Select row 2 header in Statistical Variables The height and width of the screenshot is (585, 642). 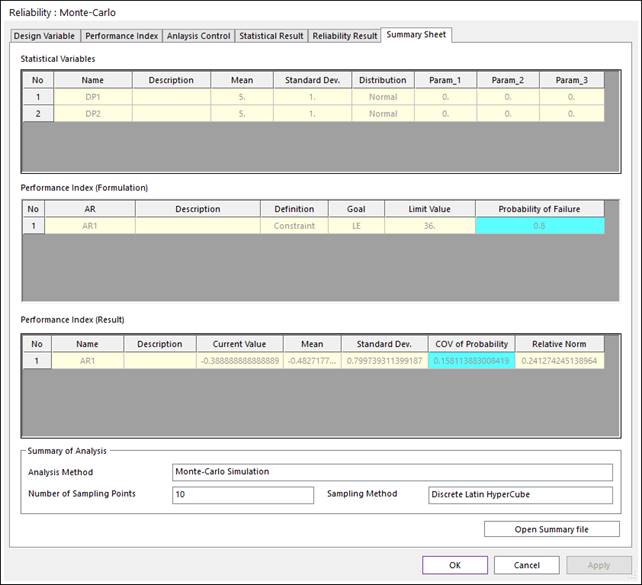pos(38,114)
